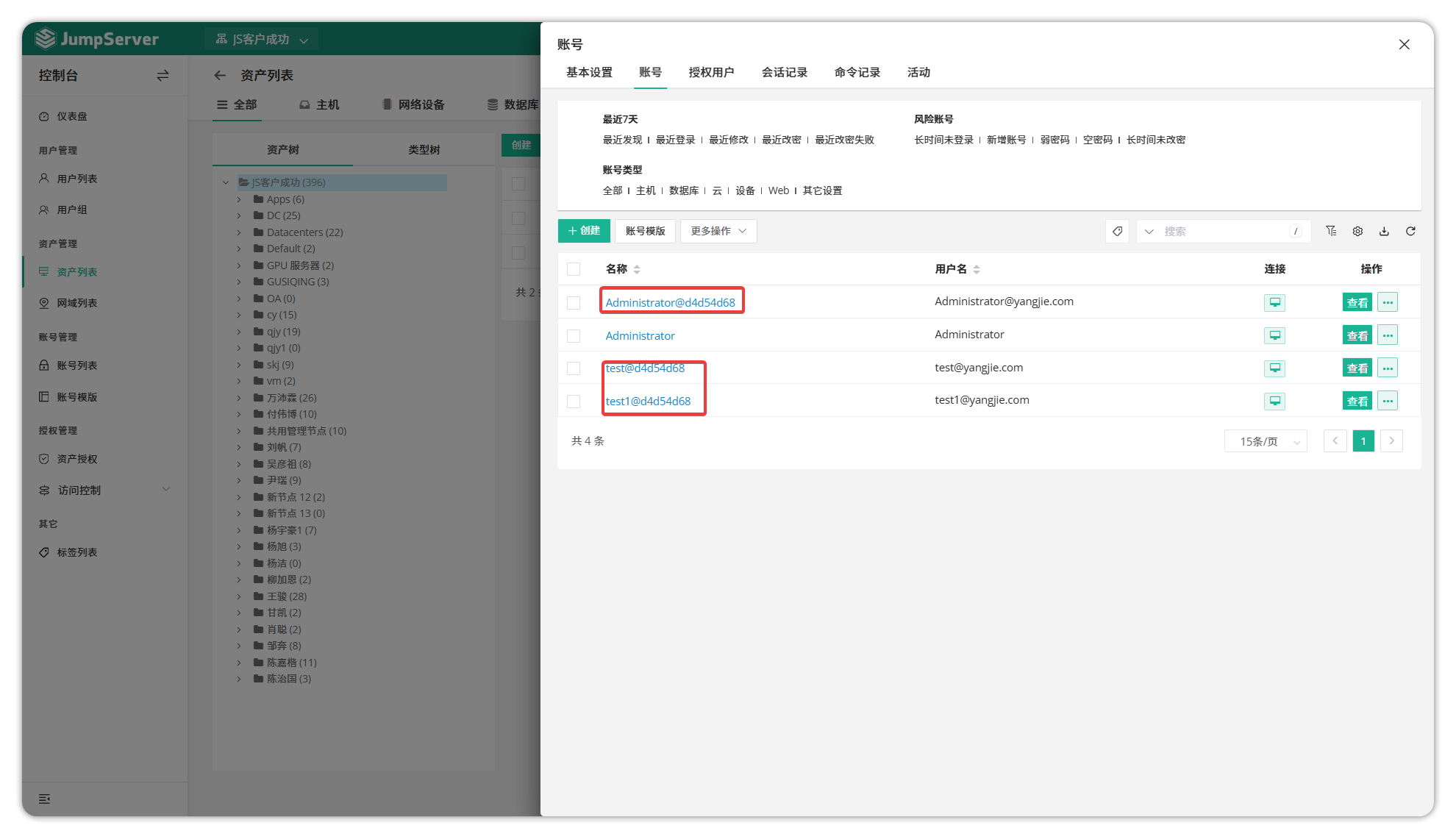The height and width of the screenshot is (831, 1456).
Task: Open the table column settings gear icon
Action: tap(1357, 231)
